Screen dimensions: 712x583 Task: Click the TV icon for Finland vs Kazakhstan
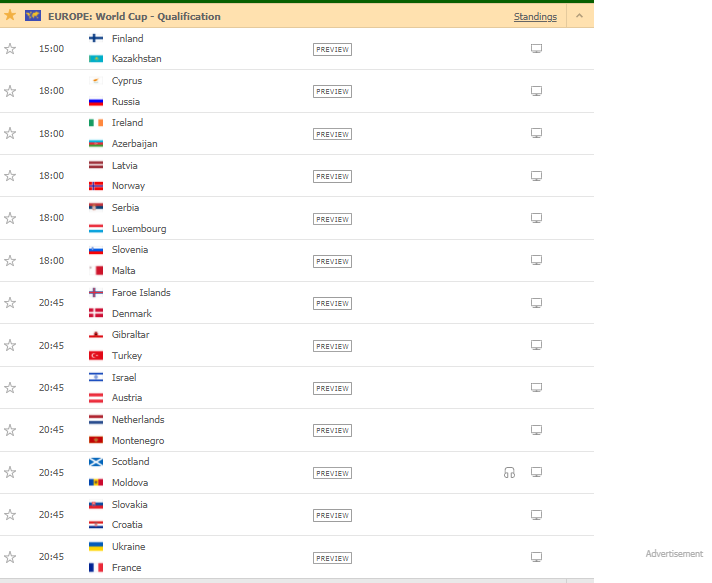tap(536, 49)
